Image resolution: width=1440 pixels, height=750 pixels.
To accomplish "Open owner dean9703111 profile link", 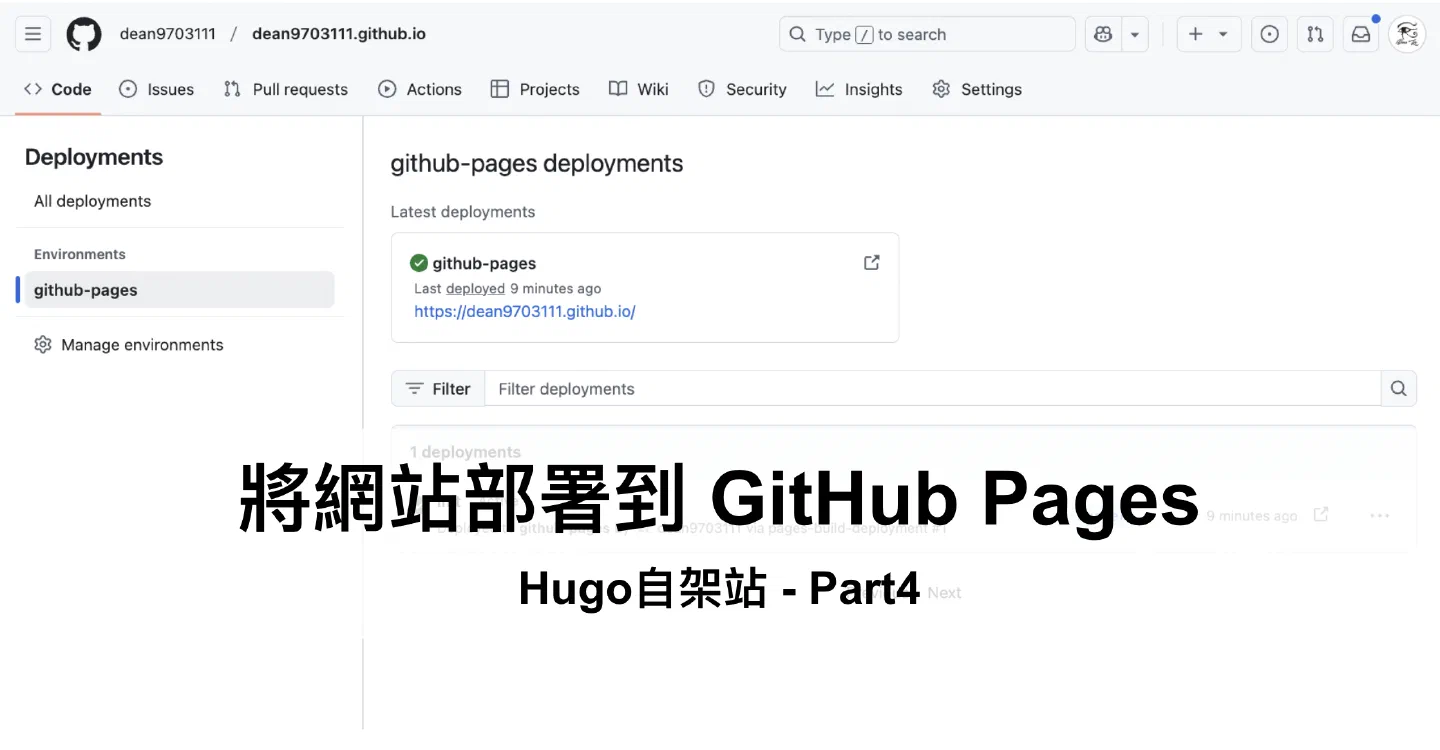I will click(167, 34).
